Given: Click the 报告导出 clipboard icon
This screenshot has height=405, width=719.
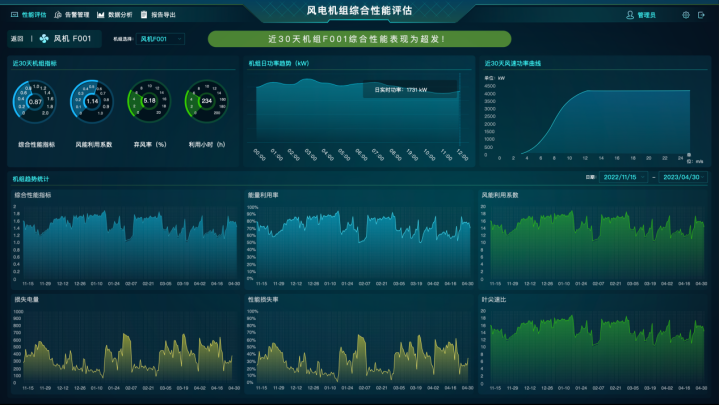Looking at the screenshot, I should coord(144,15).
